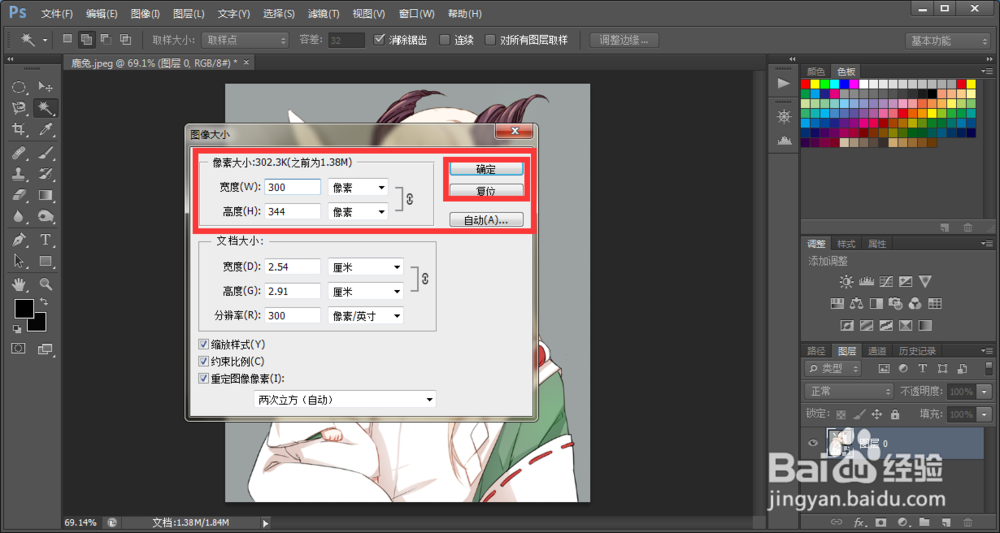Uncheck Resample Image (重定图像像素) checkbox
Viewport: 1000px width, 533px height.
point(203,379)
